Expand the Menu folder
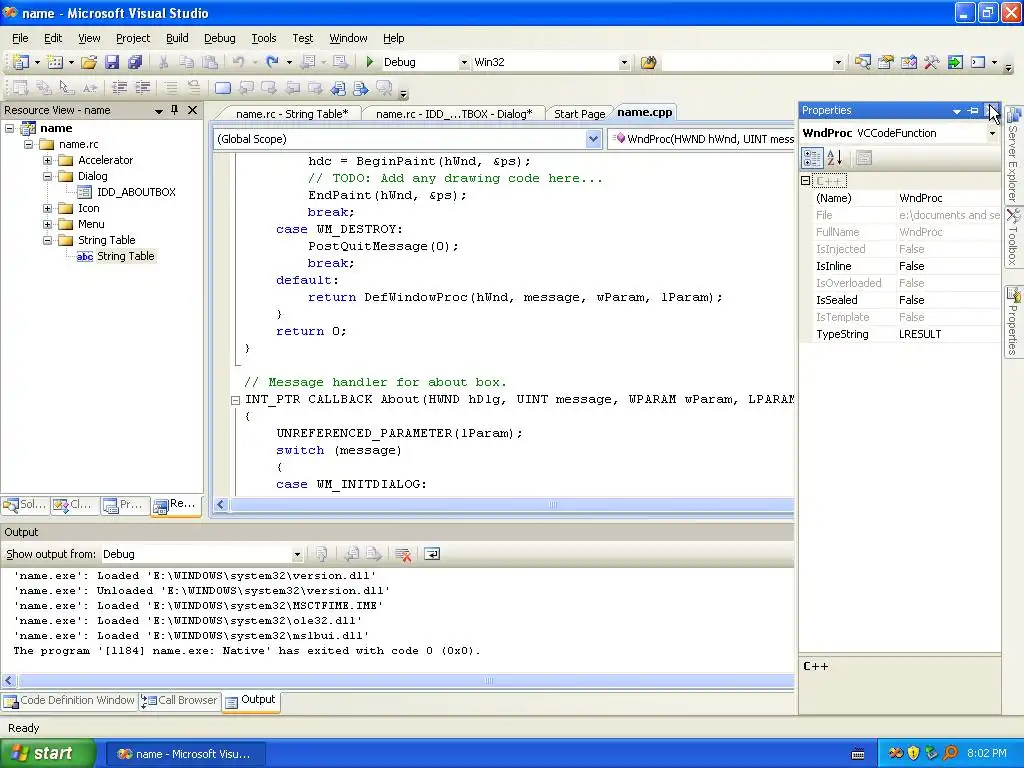1024x768 pixels. [48, 224]
